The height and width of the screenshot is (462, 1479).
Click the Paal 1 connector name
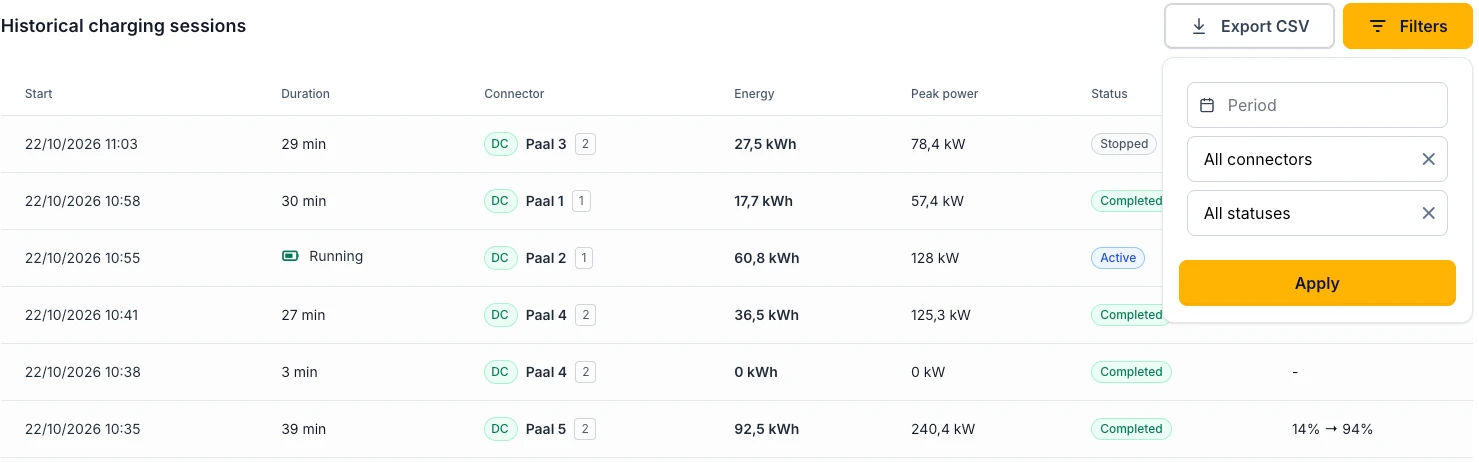tap(544, 201)
